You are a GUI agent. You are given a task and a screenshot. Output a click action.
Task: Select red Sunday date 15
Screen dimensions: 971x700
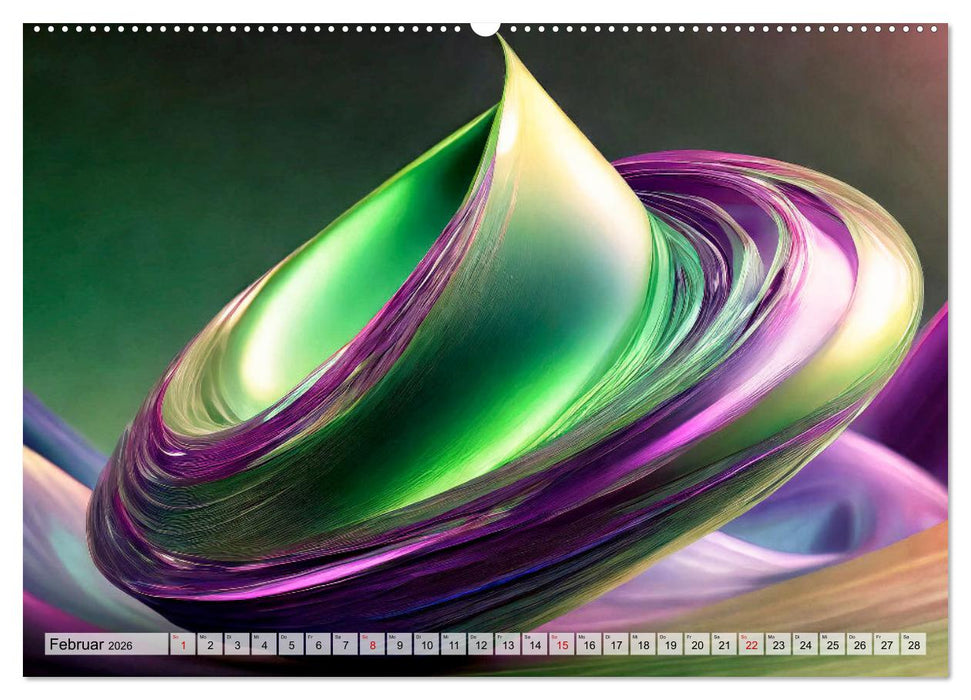562,645
